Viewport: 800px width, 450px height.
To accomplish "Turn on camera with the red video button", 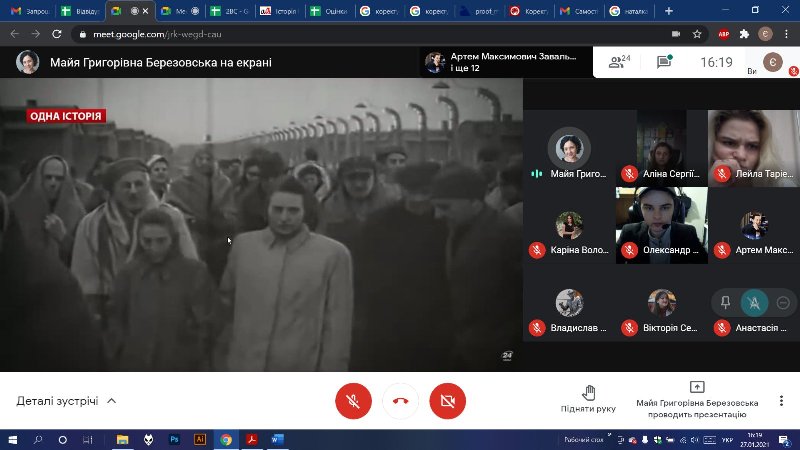I will point(447,401).
